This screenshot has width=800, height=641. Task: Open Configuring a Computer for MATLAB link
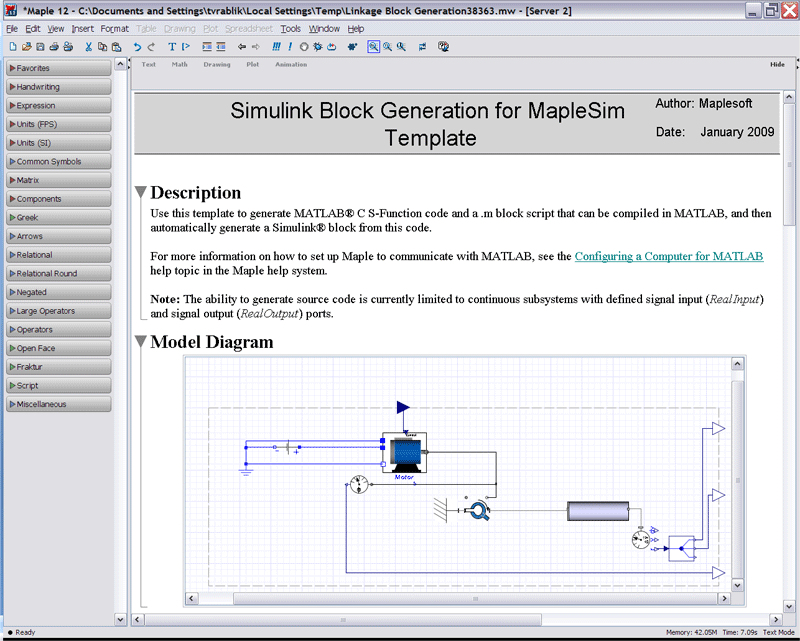pyautogui.click(x=668, y=257)
